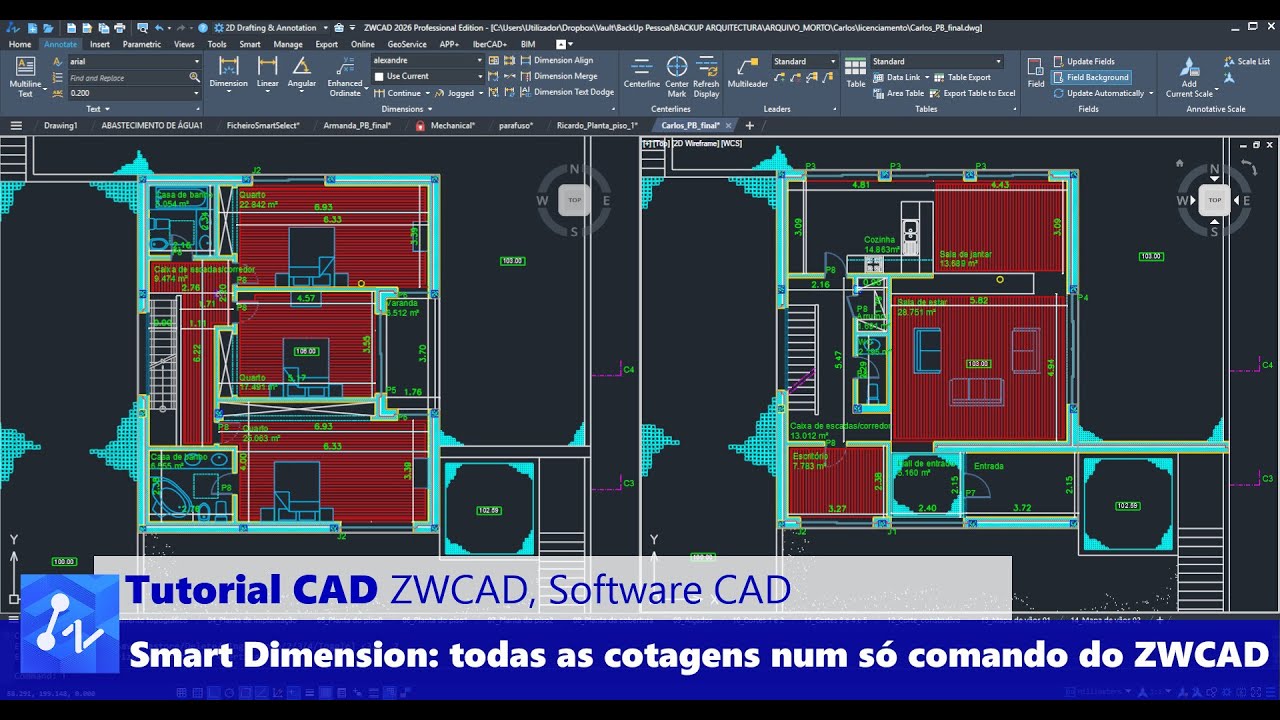Click the Undo arrow in quick access toolbar
The height and width of the screenshot is (720, 1280).
click(160, 27)
